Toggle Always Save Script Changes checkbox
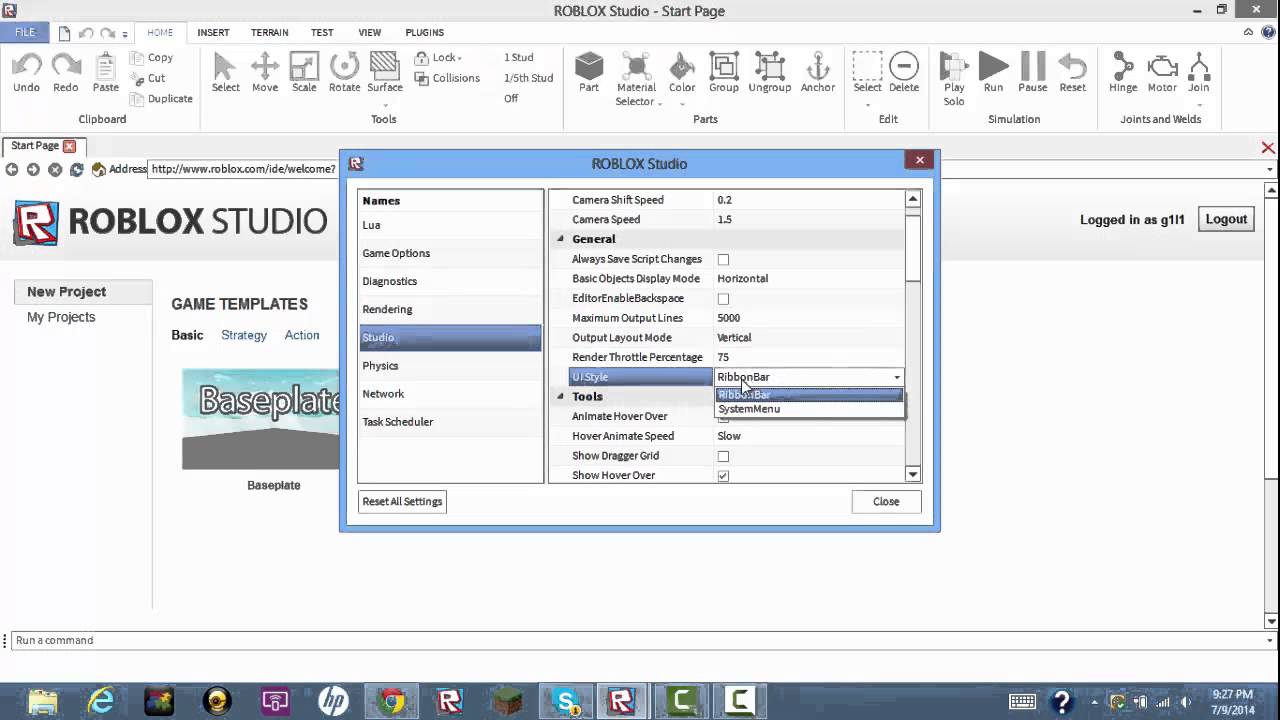The height and width of the screenshot is (720, 1280). coord(723,260)
